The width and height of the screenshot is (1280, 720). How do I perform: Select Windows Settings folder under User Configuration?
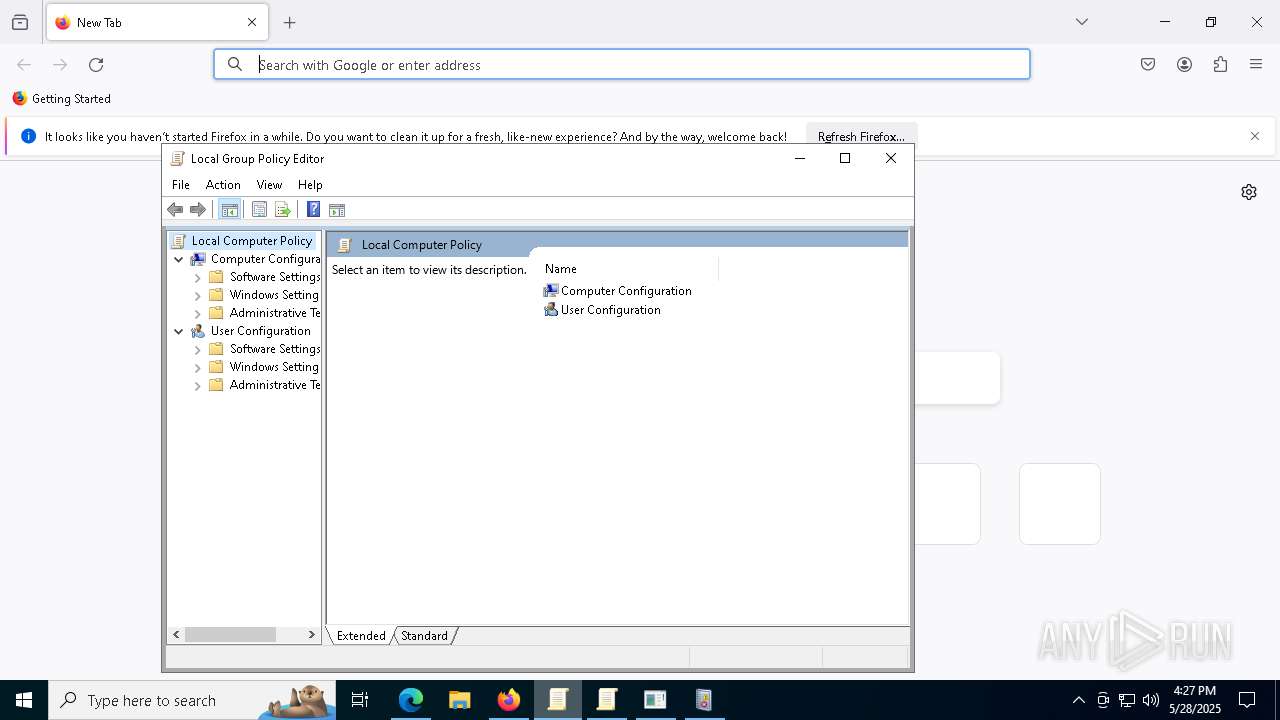click(x=274, y=367)
